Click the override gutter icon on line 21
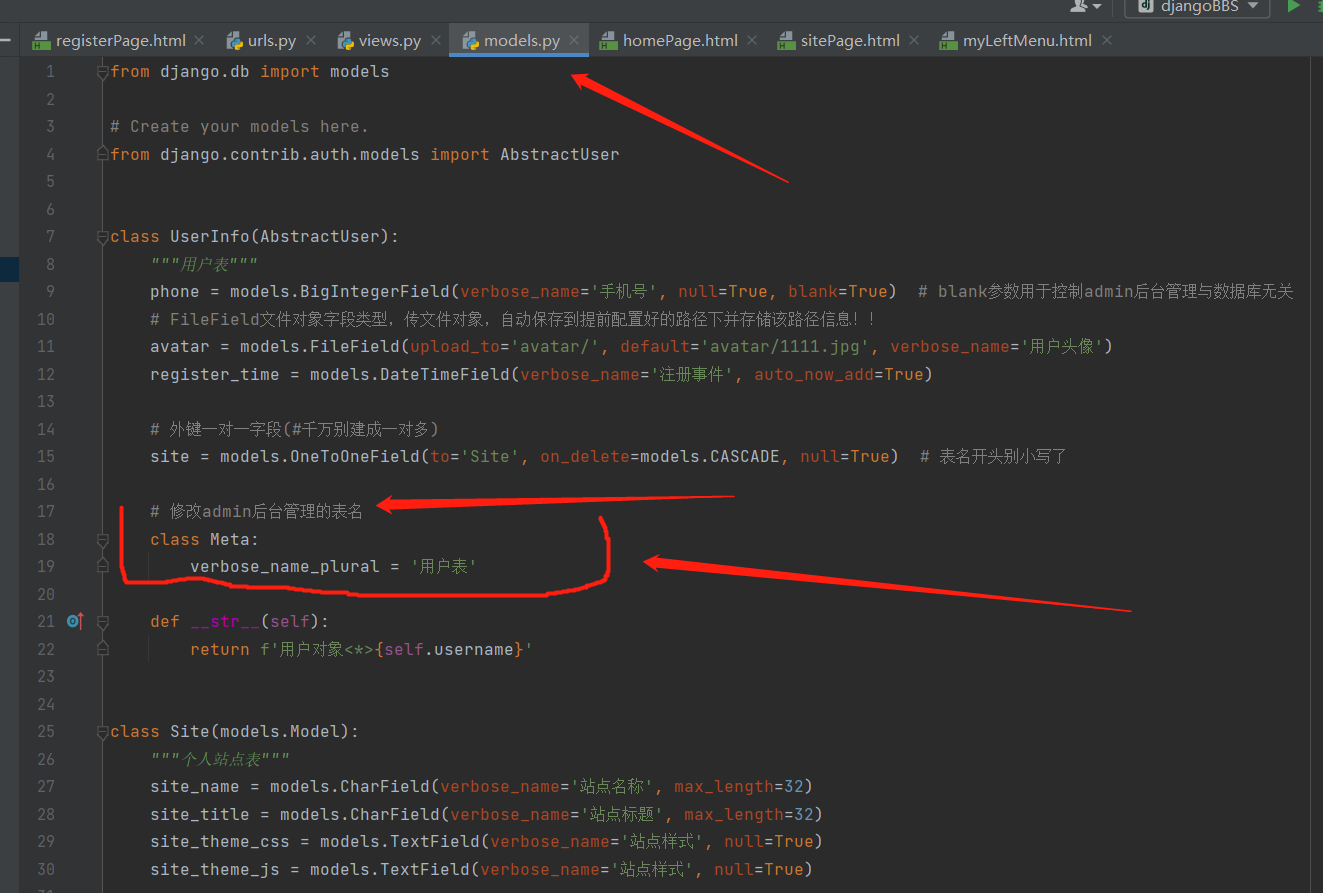 (x=75, y=621)
